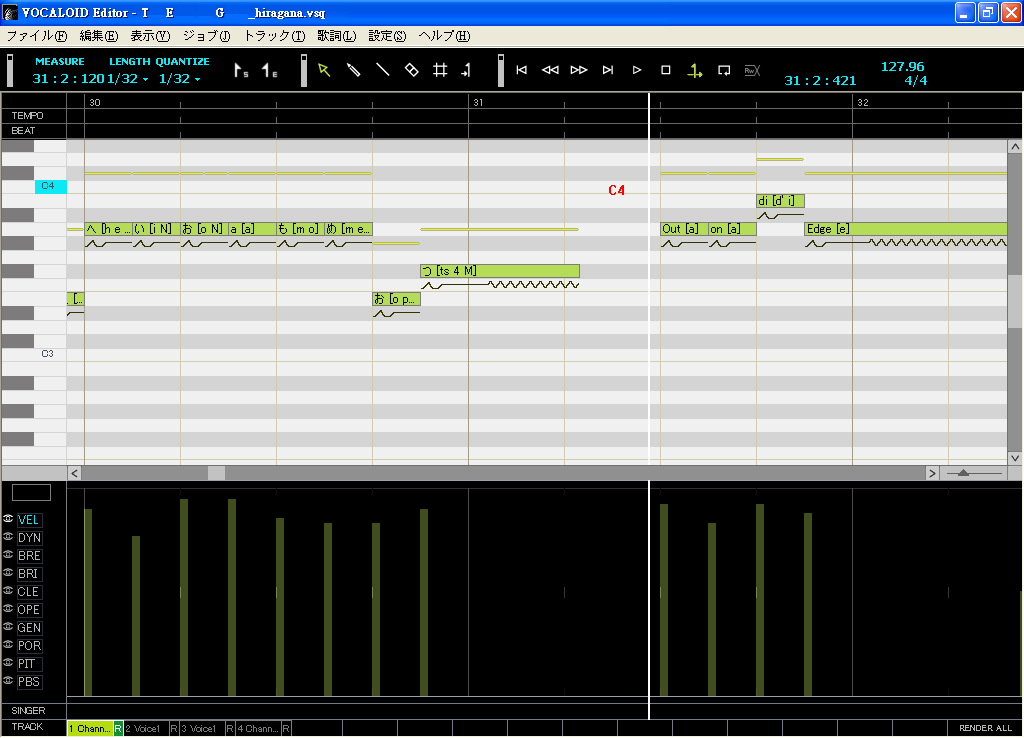Image resolution: width=1024 pixels, height=738 pixels.
Task: Select the arrow pointer tool
Action: 324,70
